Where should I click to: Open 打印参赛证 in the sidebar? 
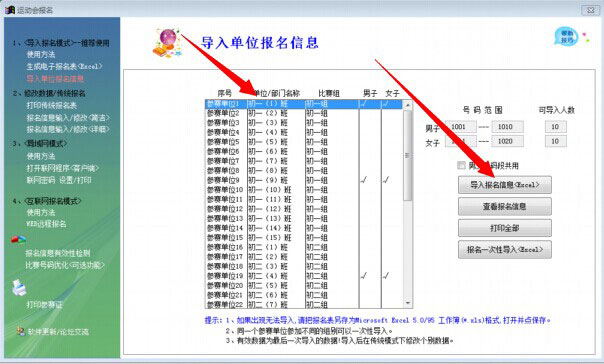click(x=44, y=305)
